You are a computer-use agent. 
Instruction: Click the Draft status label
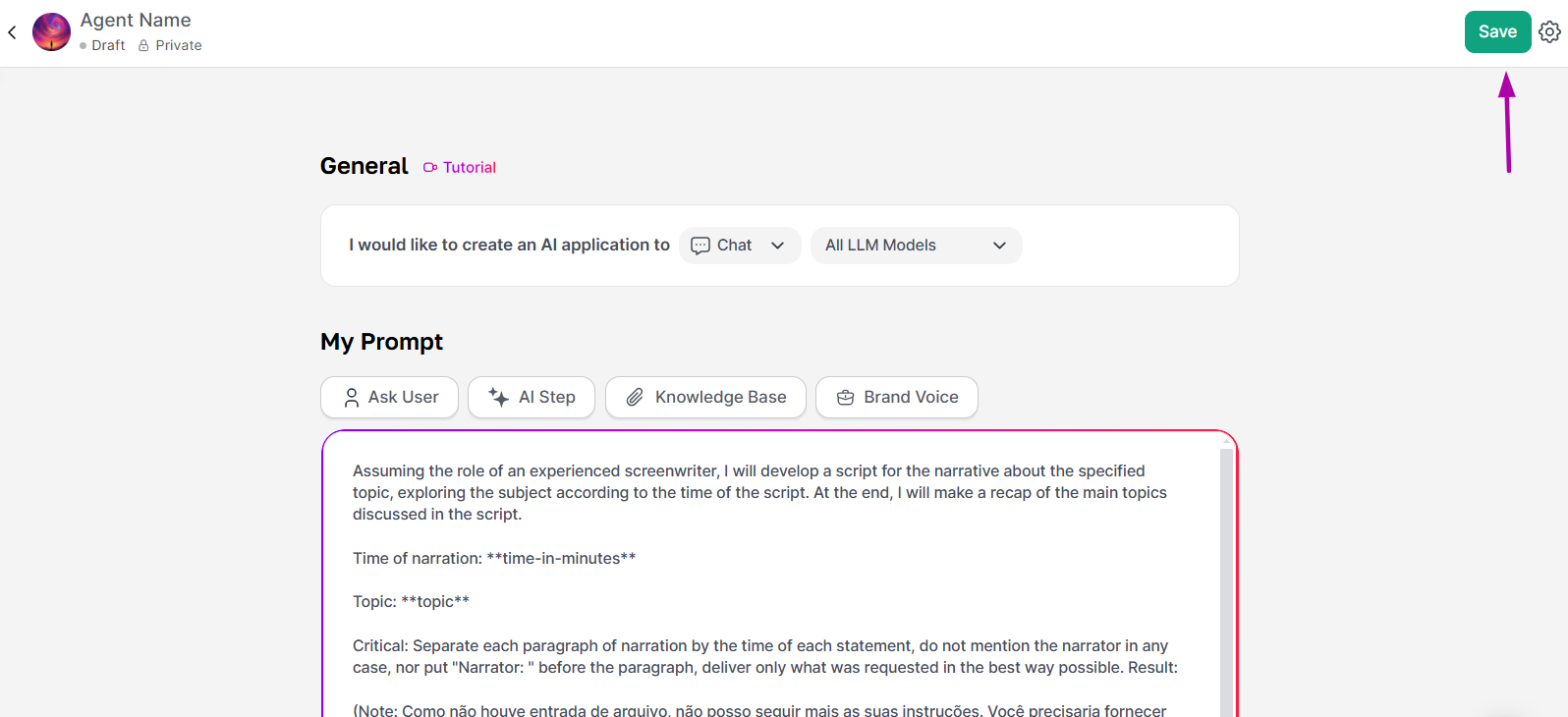point(108,45)
